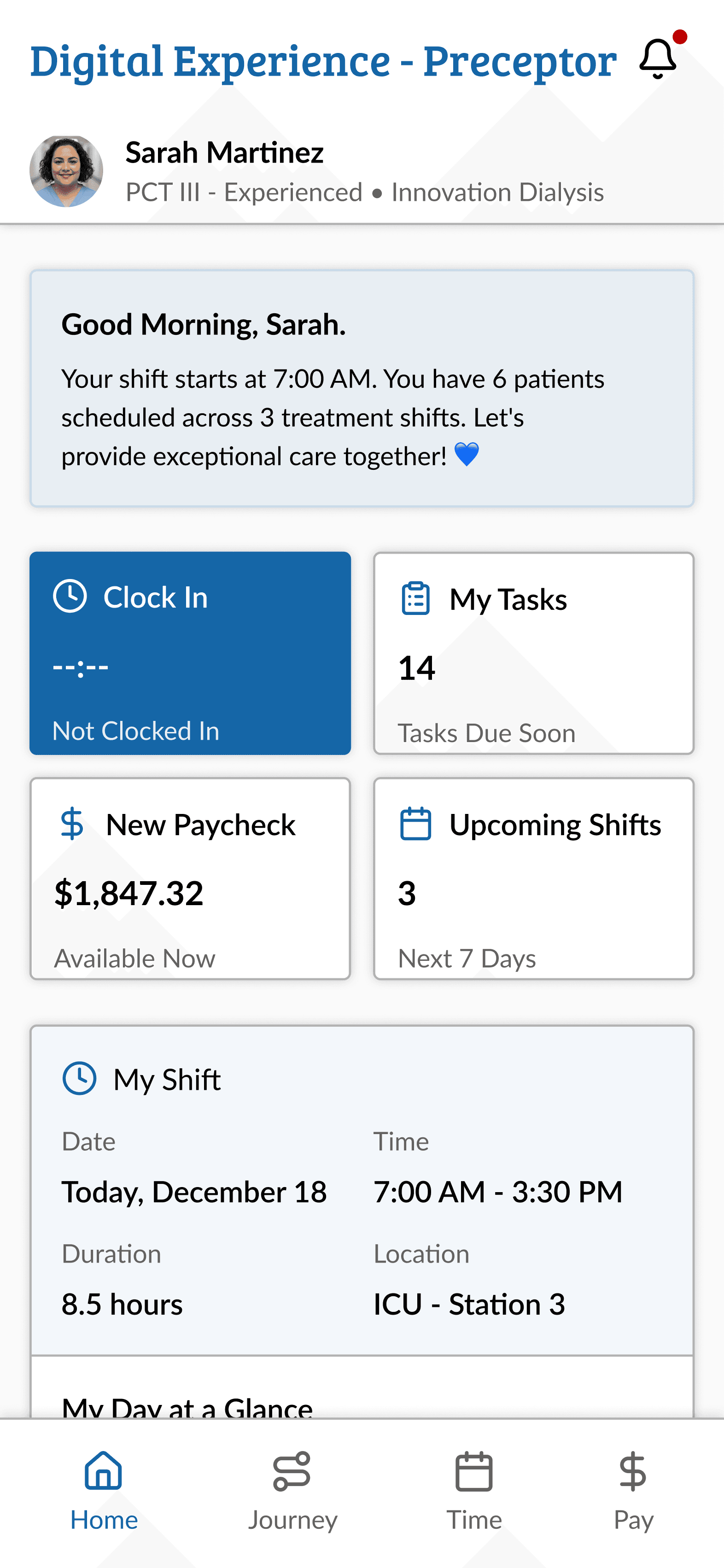724x1568 pixels.
Task: View the New Paycheck amount $1,847.32
Action: 129,894
